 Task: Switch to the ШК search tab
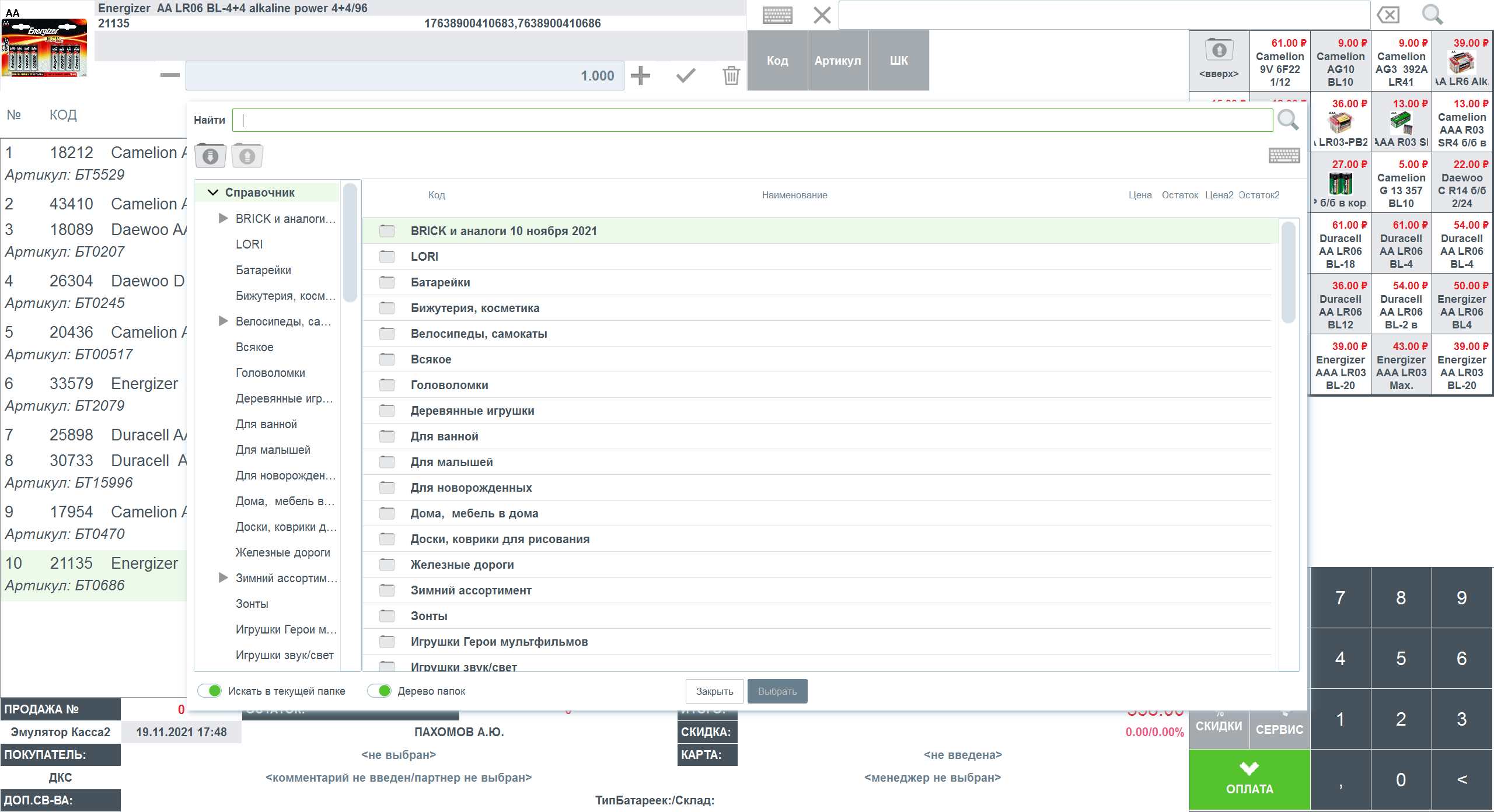point(899,61)
